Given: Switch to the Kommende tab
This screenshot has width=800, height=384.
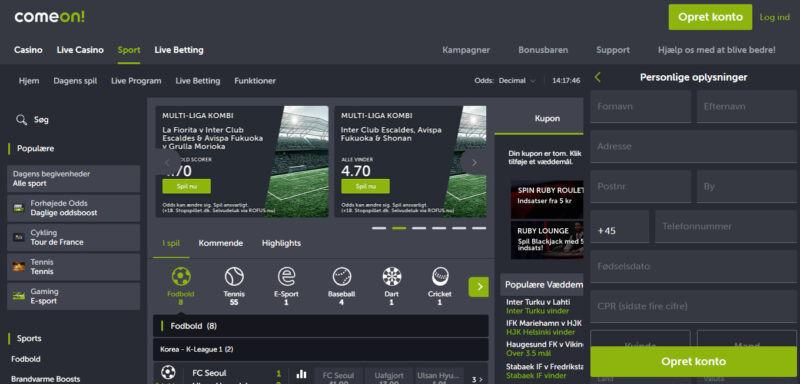Looking at the screenshot, I should click(x=220, y=243).
